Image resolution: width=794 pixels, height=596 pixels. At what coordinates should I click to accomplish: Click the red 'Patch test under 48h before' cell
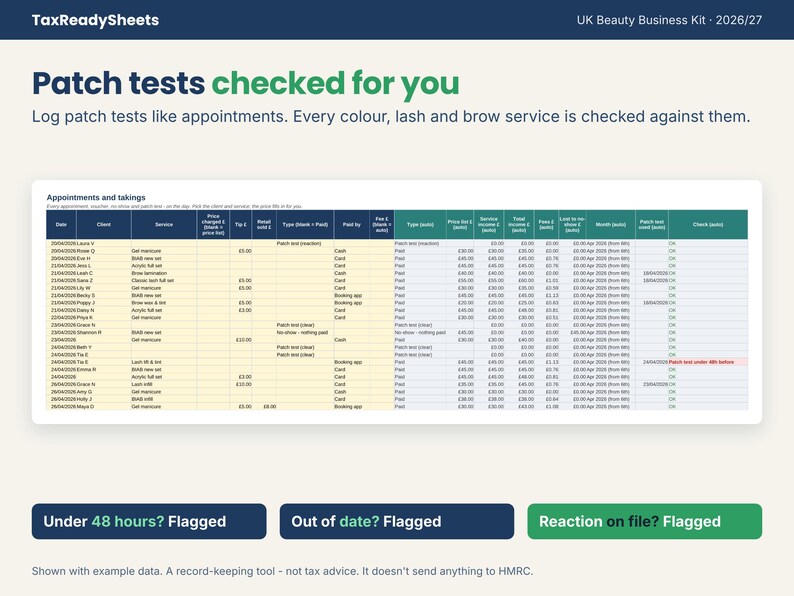[x=708, y=362]
